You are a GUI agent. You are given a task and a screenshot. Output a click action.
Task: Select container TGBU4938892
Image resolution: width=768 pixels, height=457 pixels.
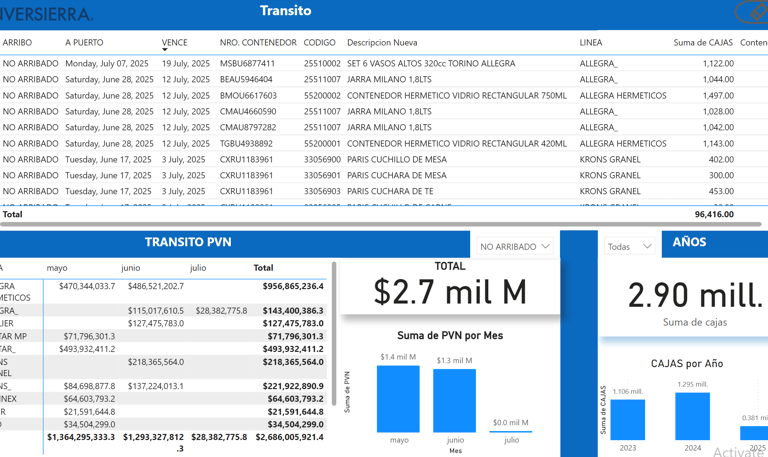[246, 144]
